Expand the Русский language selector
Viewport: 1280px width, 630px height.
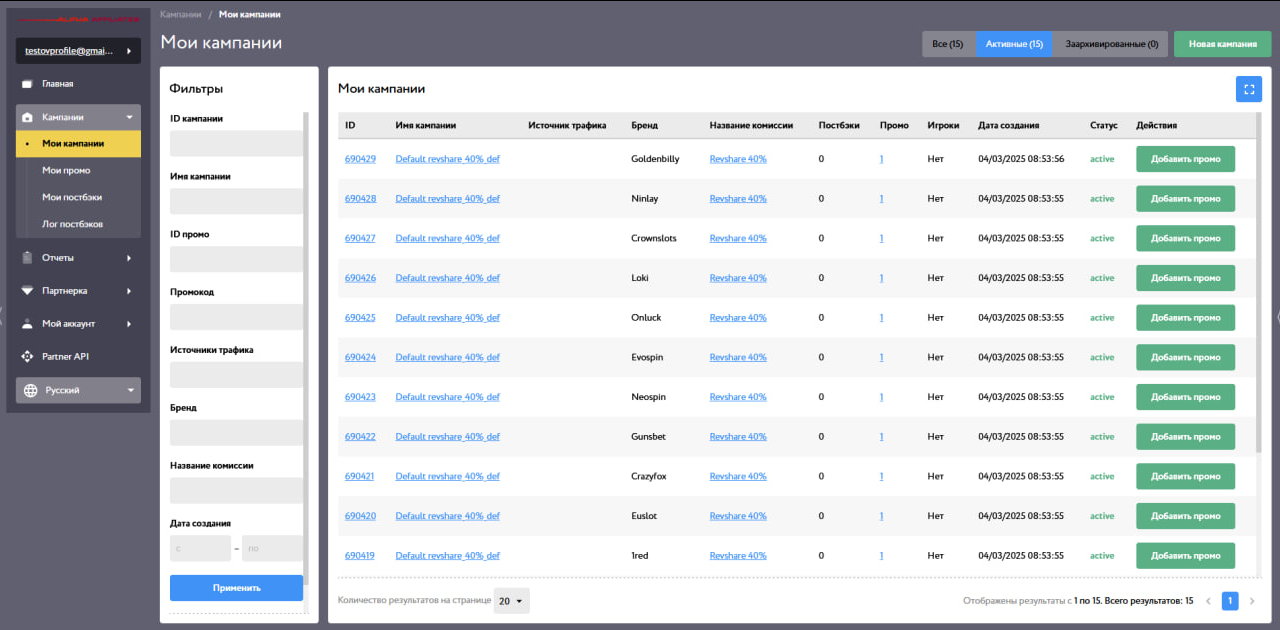[x=129, y=391]
